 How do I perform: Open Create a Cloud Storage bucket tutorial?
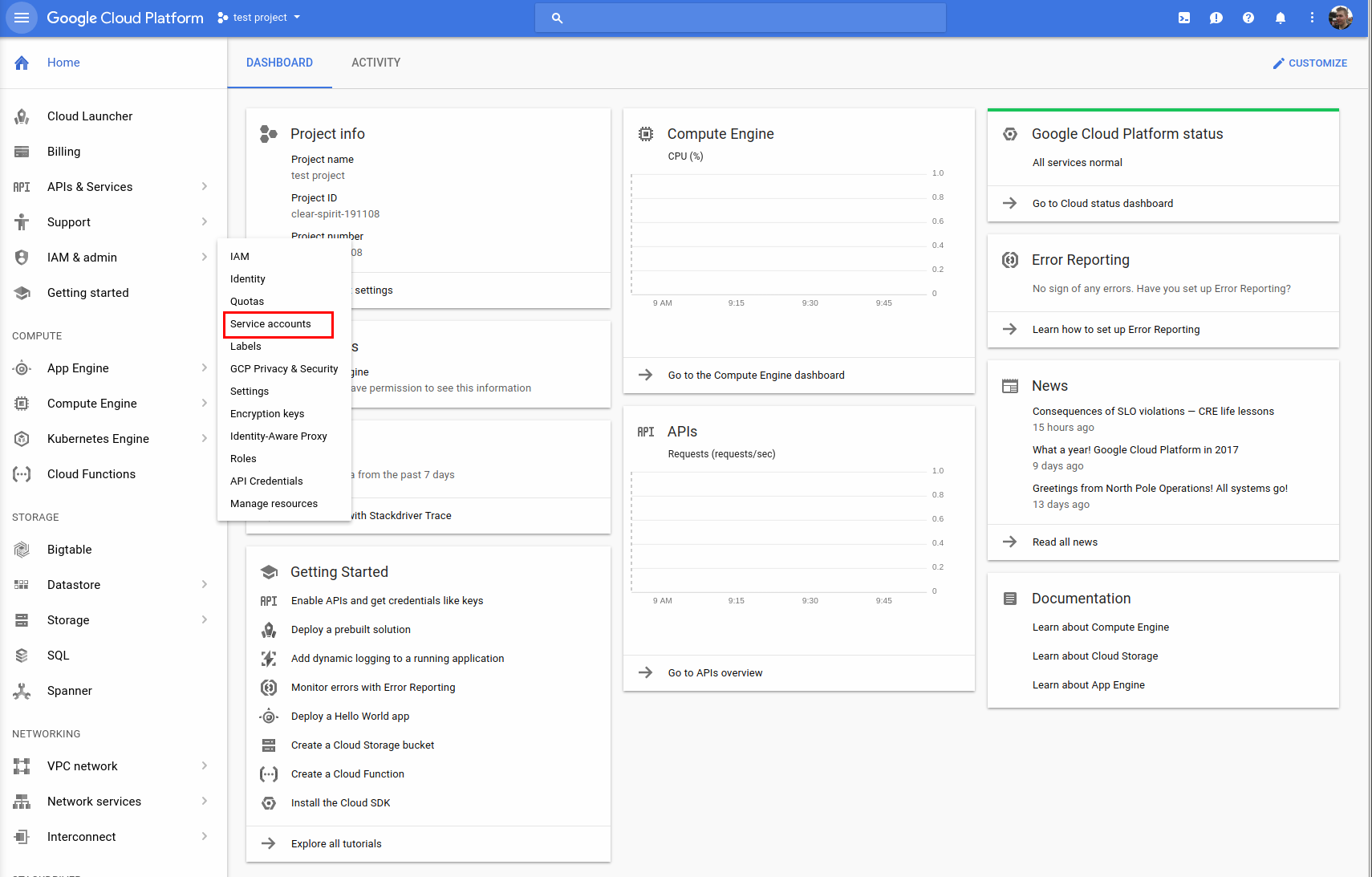point(363,745)
